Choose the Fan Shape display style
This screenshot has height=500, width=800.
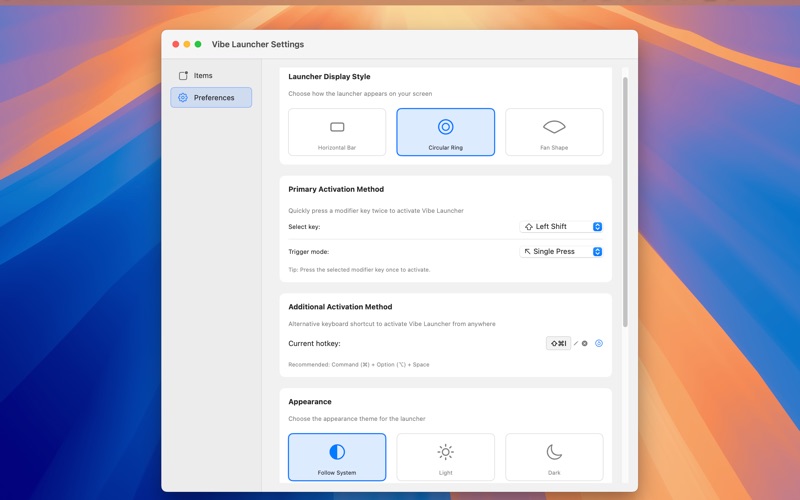click(554, 132)
